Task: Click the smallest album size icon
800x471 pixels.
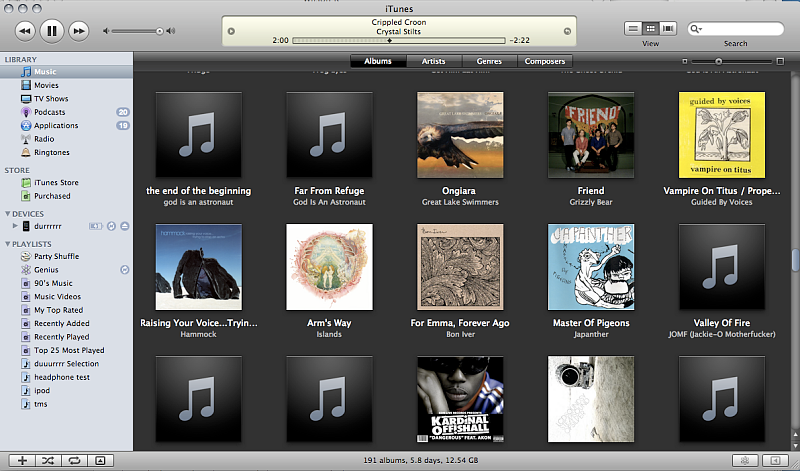Action: tap(685, 61)
